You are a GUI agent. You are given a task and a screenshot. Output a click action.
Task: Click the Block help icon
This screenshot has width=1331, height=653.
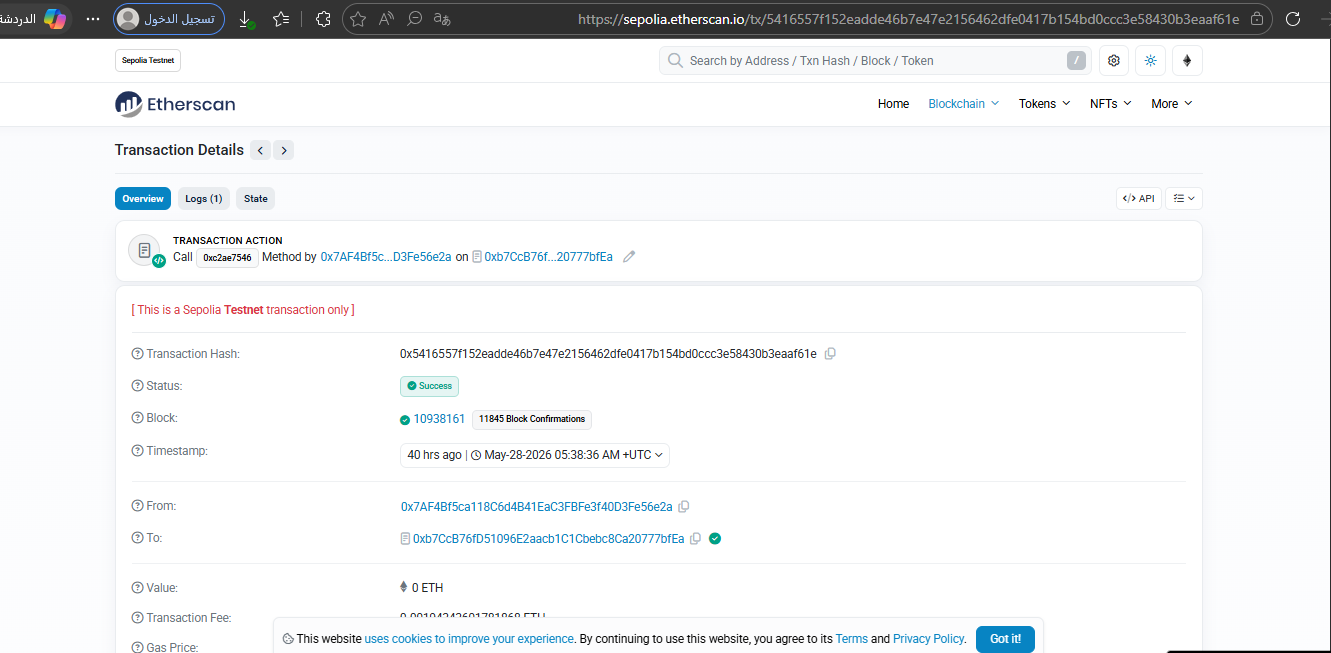[137, 418]
